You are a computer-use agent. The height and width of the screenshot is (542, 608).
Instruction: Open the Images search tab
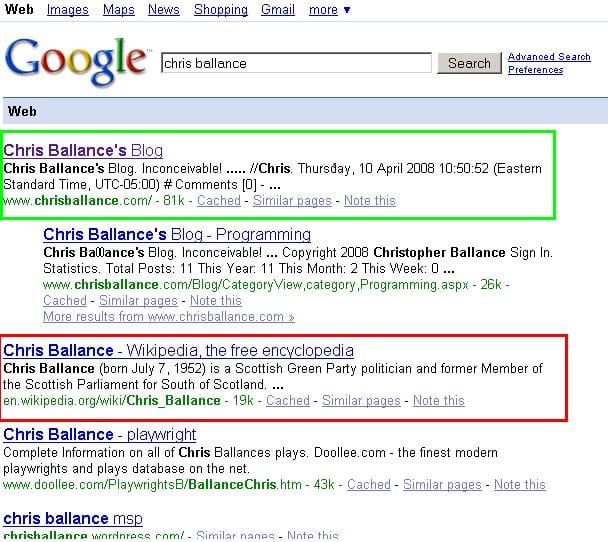click(x=67, y=10)
